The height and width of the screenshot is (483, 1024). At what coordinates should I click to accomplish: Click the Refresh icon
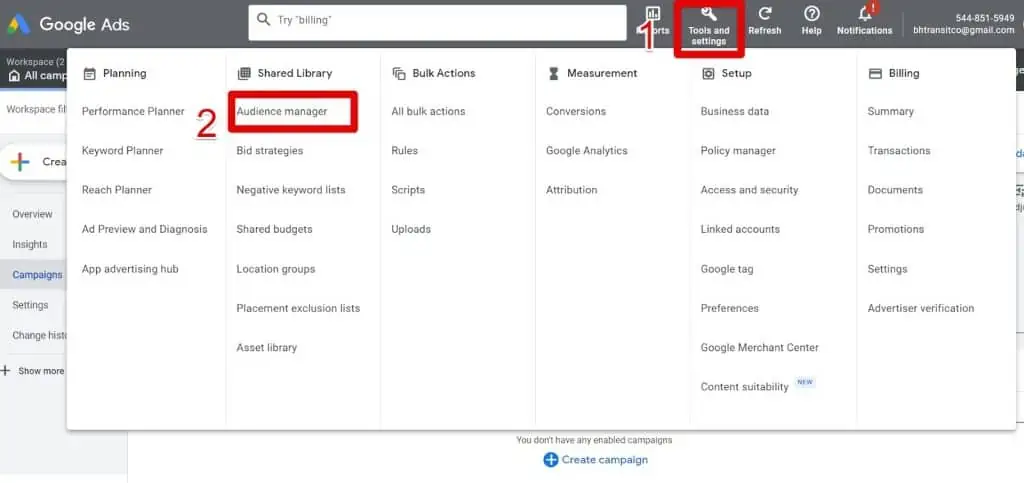[765, 13]
